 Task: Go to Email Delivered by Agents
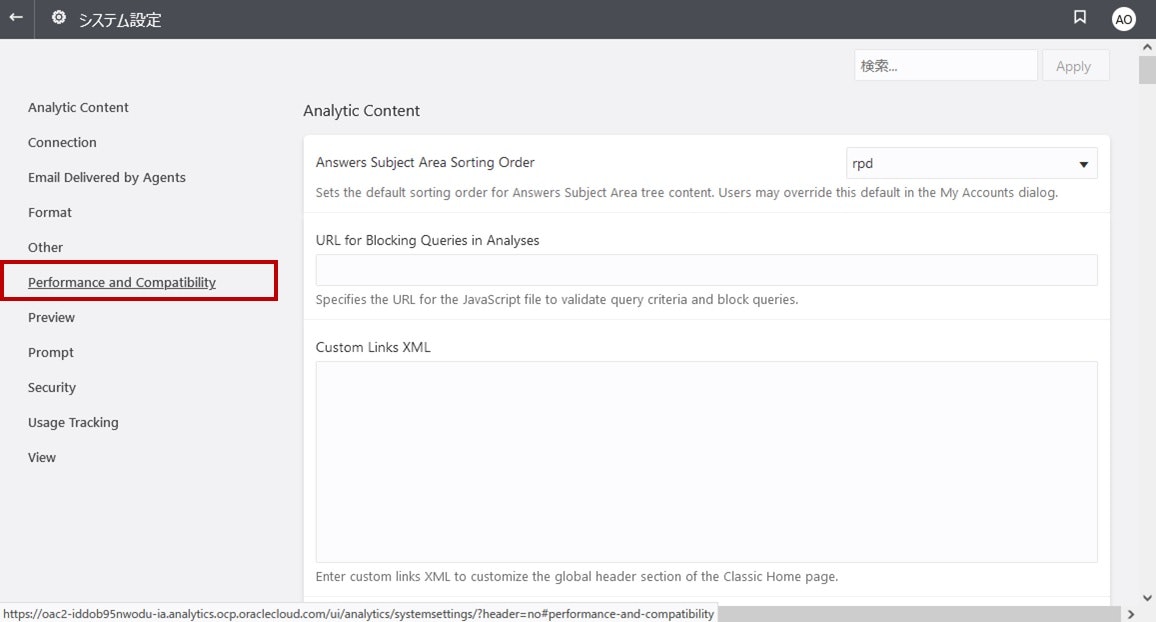[x=107, y=178]
